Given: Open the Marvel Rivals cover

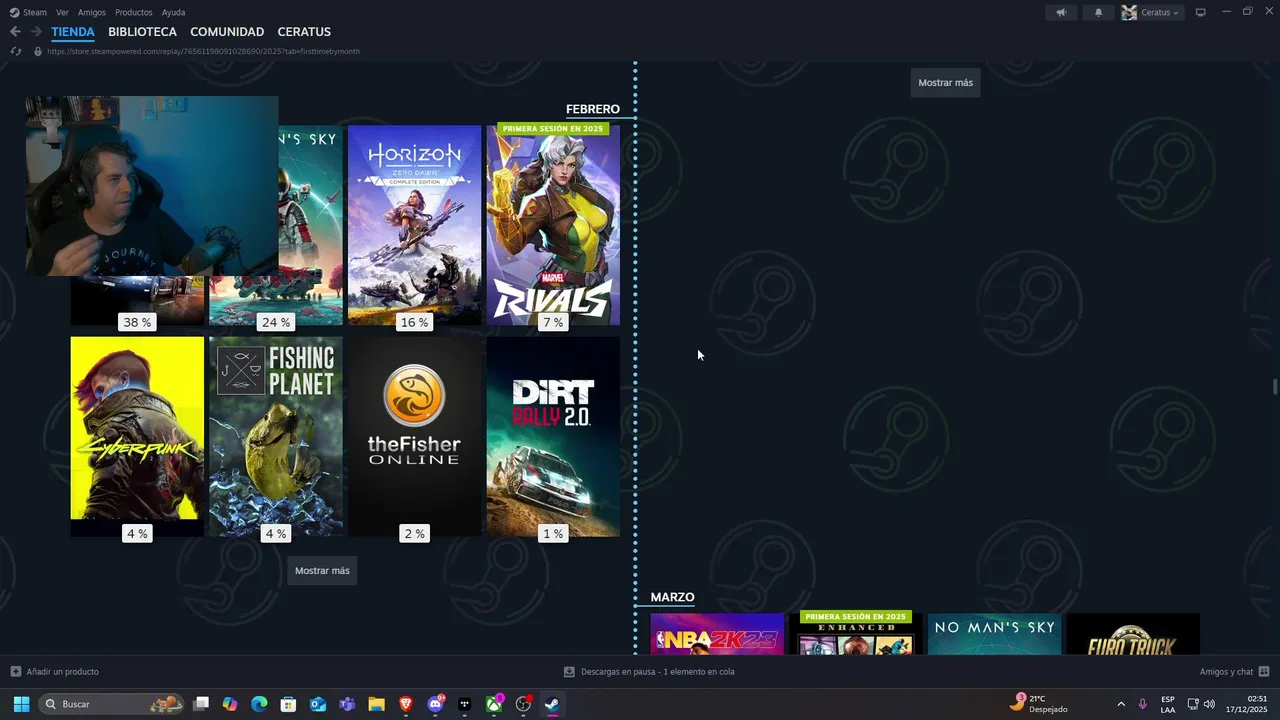Looking at the screenshot, I should [x=553, y=225].
